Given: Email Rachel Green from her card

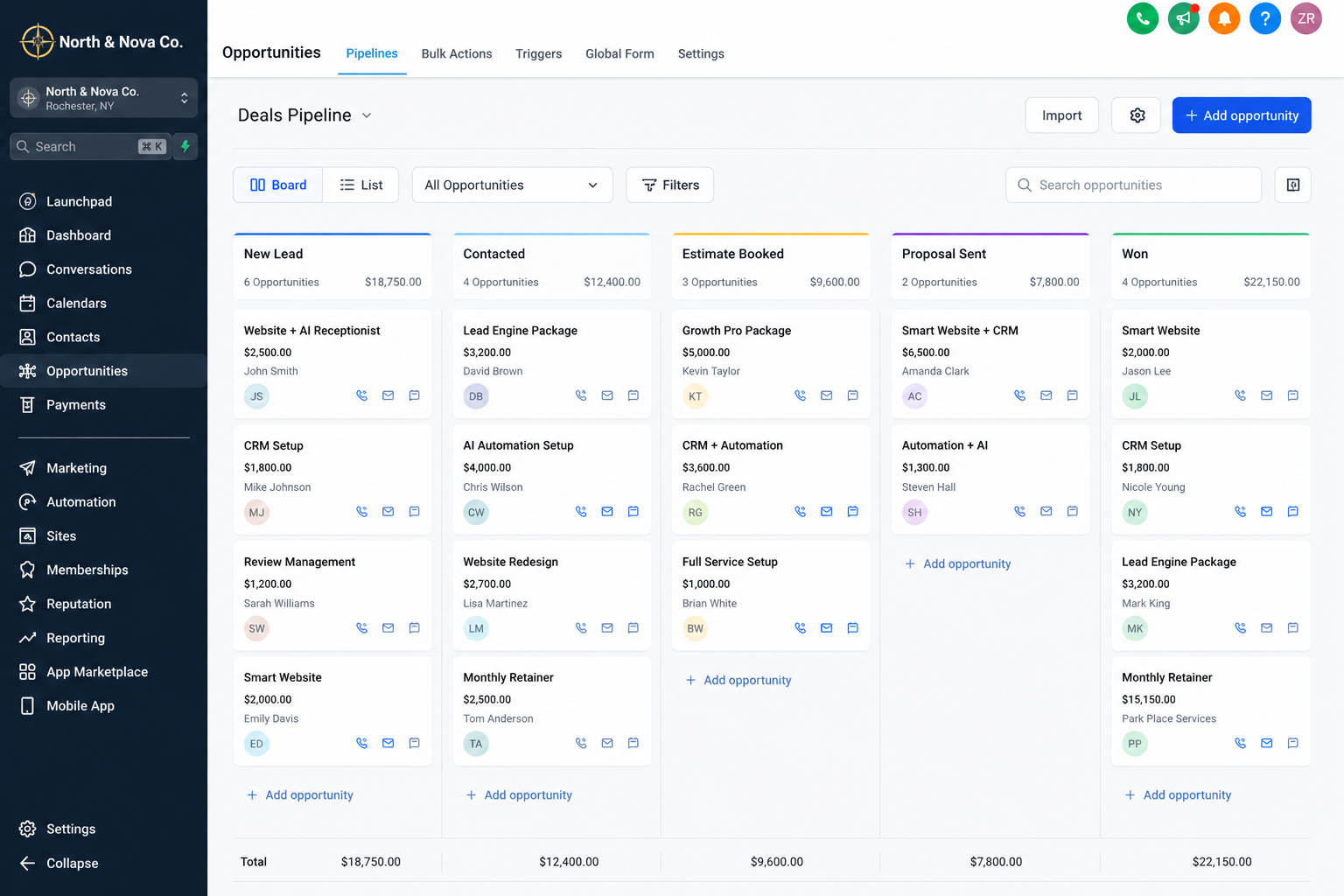Looking at the screenshot, I should click(826, 512).
